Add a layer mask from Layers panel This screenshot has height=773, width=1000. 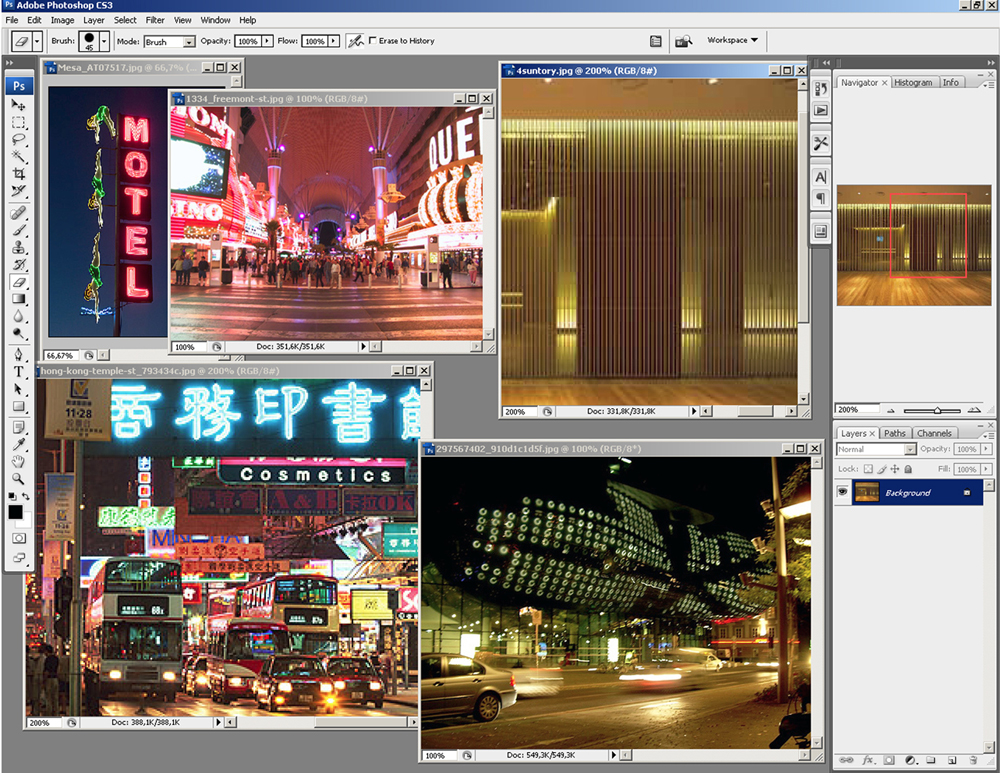coord(889,760)
